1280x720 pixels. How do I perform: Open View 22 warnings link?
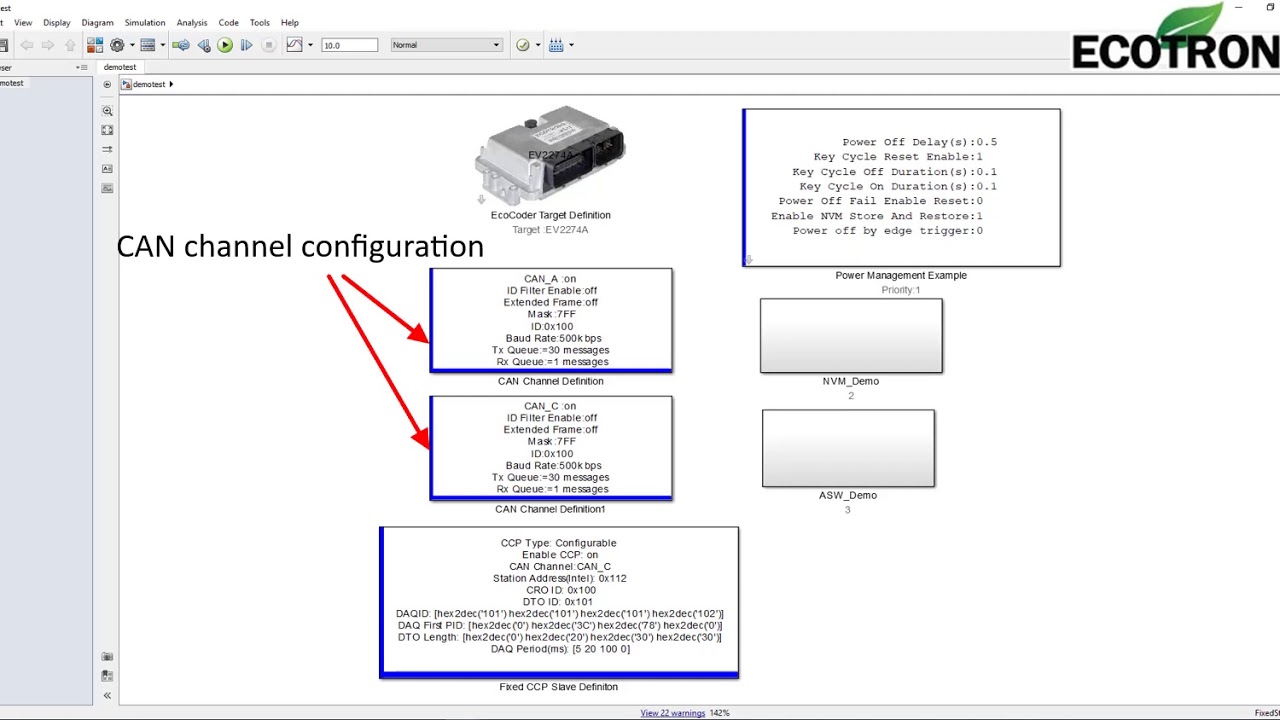click(x=672, y=713)
